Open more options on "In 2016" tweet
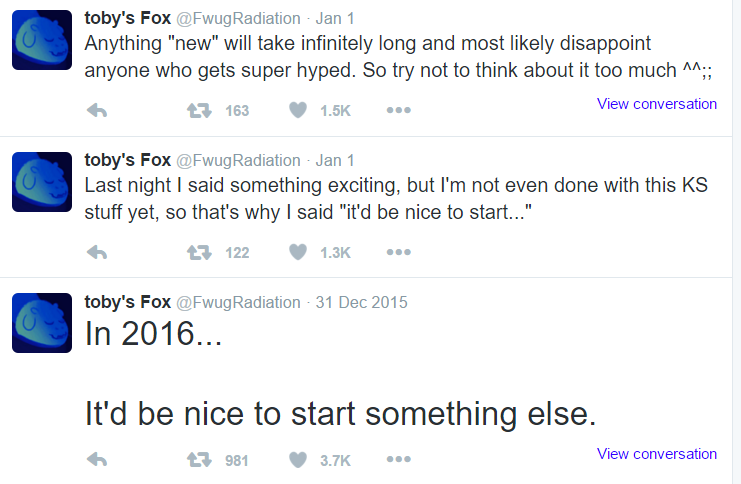 coord(398,460)
